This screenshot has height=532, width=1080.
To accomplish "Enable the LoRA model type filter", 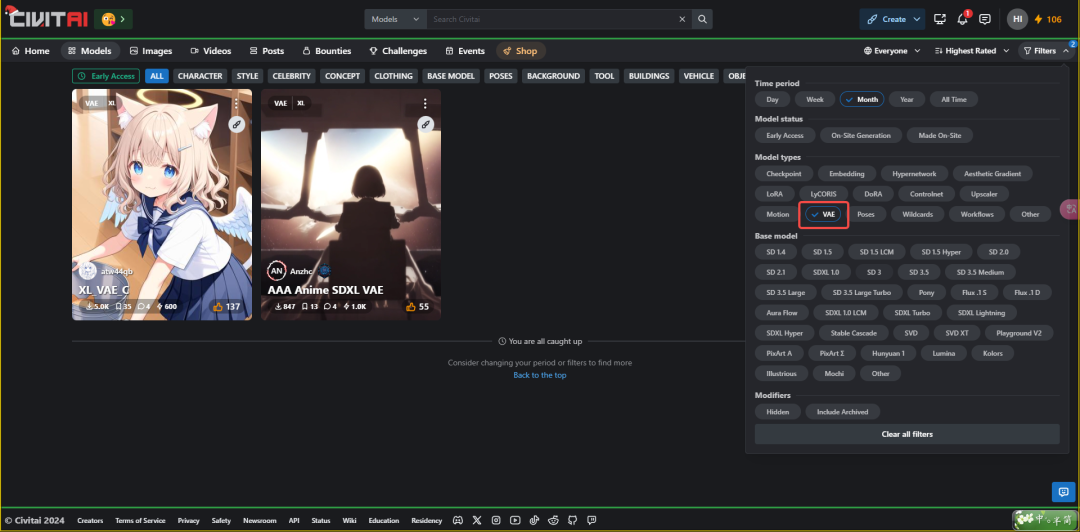I will click(775, 194).
